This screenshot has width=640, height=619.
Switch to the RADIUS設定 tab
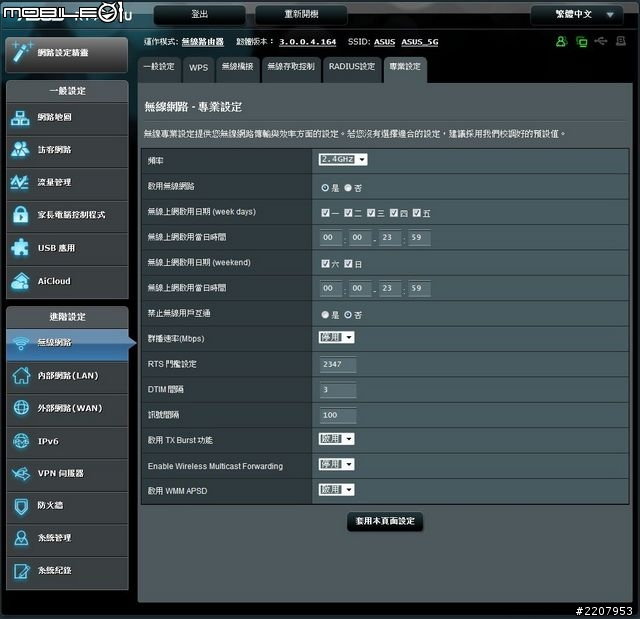[x=351, y=68]
